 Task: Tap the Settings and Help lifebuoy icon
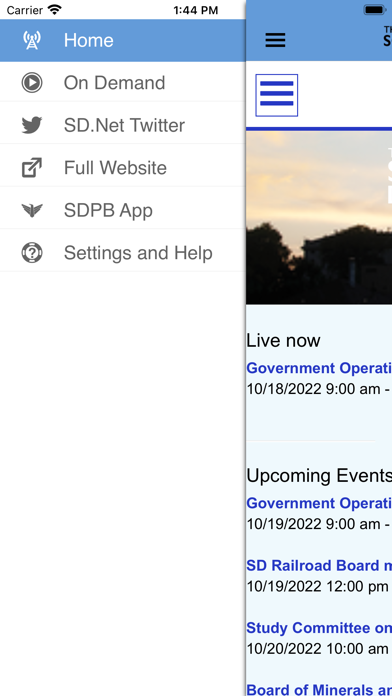[32, 253]
